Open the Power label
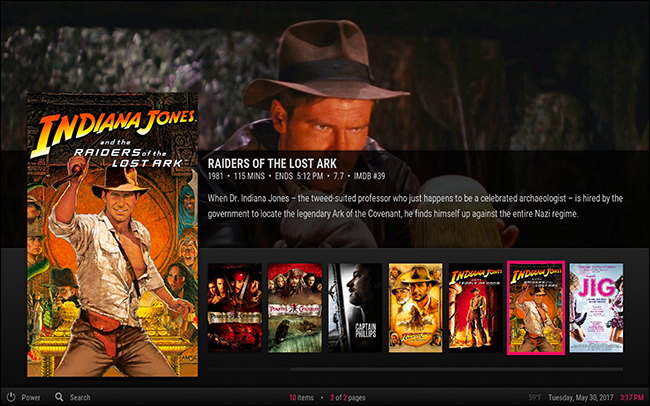Screen dimensions: 650x406 [x=31, y=397]
